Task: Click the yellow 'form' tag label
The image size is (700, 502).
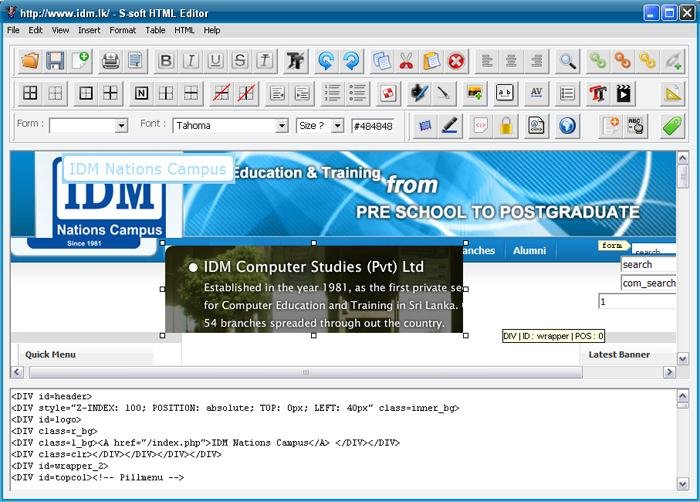Action: click(612, 245)
